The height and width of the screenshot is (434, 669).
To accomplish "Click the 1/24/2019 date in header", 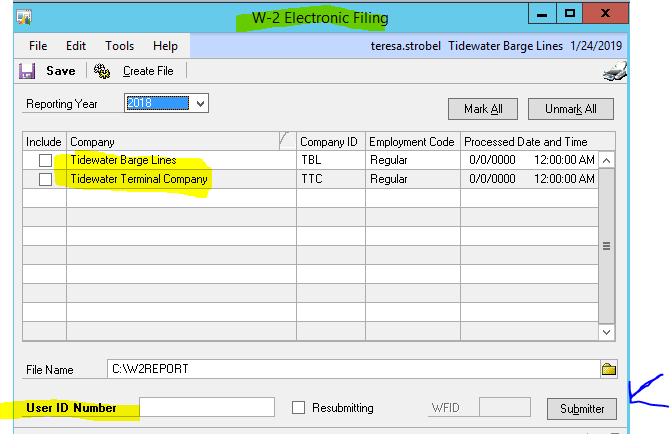I will (x=596, y=46).
